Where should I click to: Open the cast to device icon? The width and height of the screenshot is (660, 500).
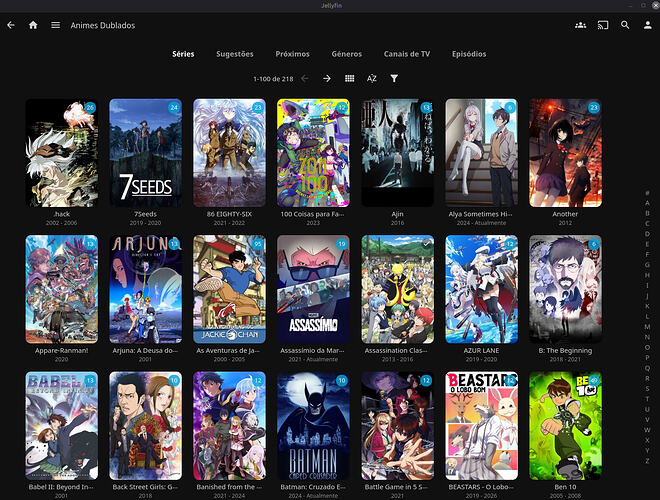coord(603,25)
